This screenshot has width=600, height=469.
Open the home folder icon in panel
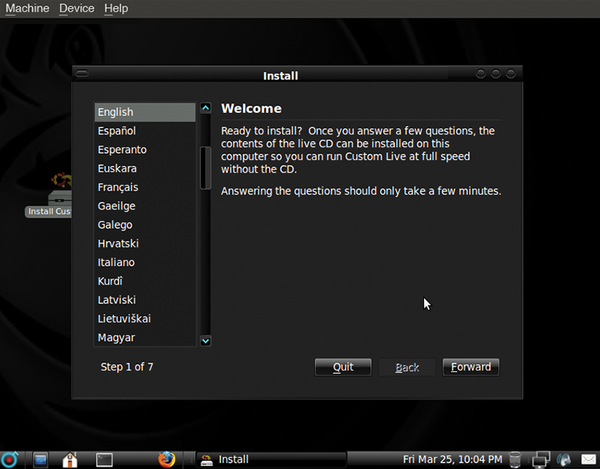pos(70,459)
